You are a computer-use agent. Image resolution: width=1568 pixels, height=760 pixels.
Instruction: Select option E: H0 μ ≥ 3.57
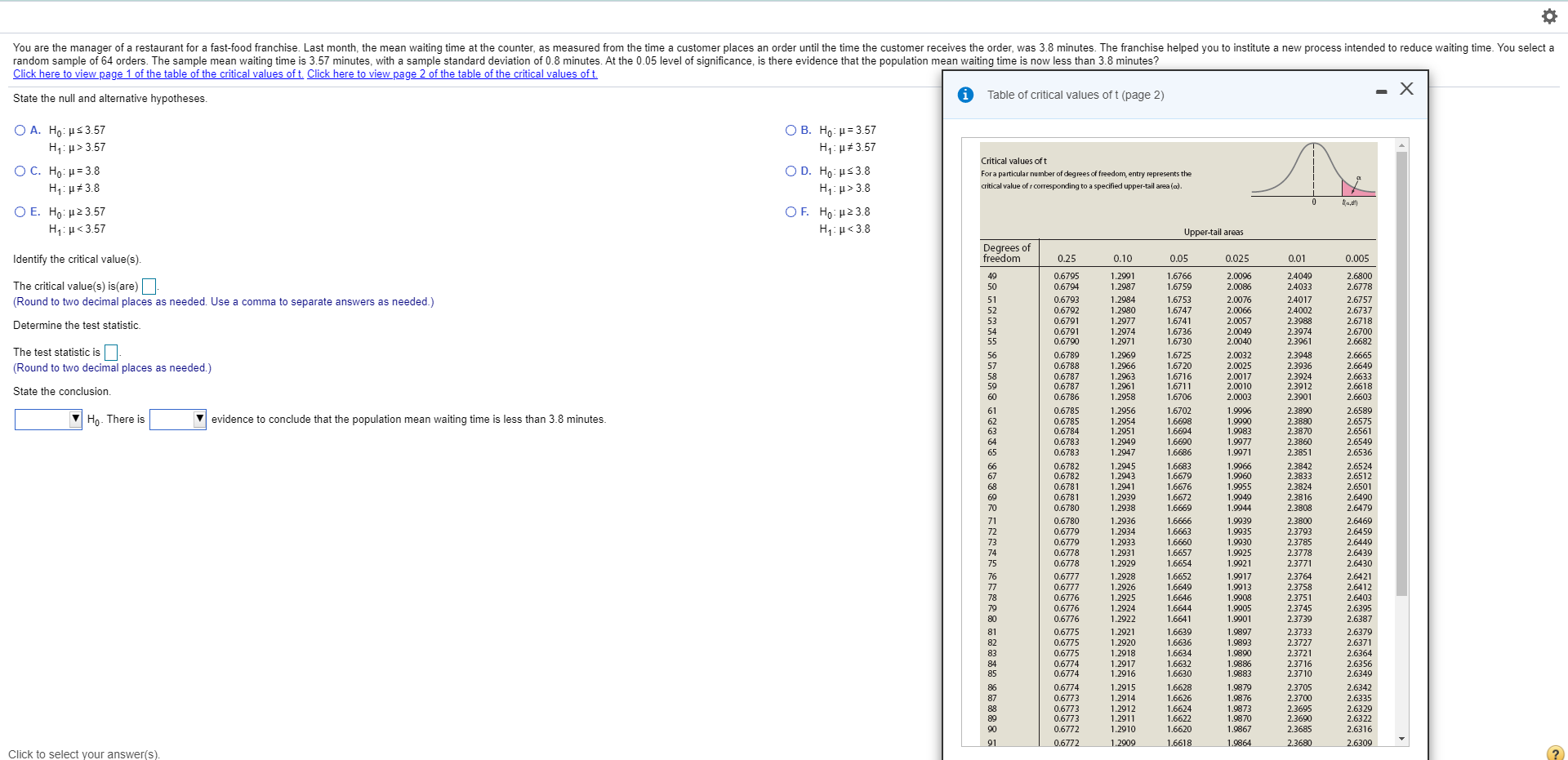(20, 211)
